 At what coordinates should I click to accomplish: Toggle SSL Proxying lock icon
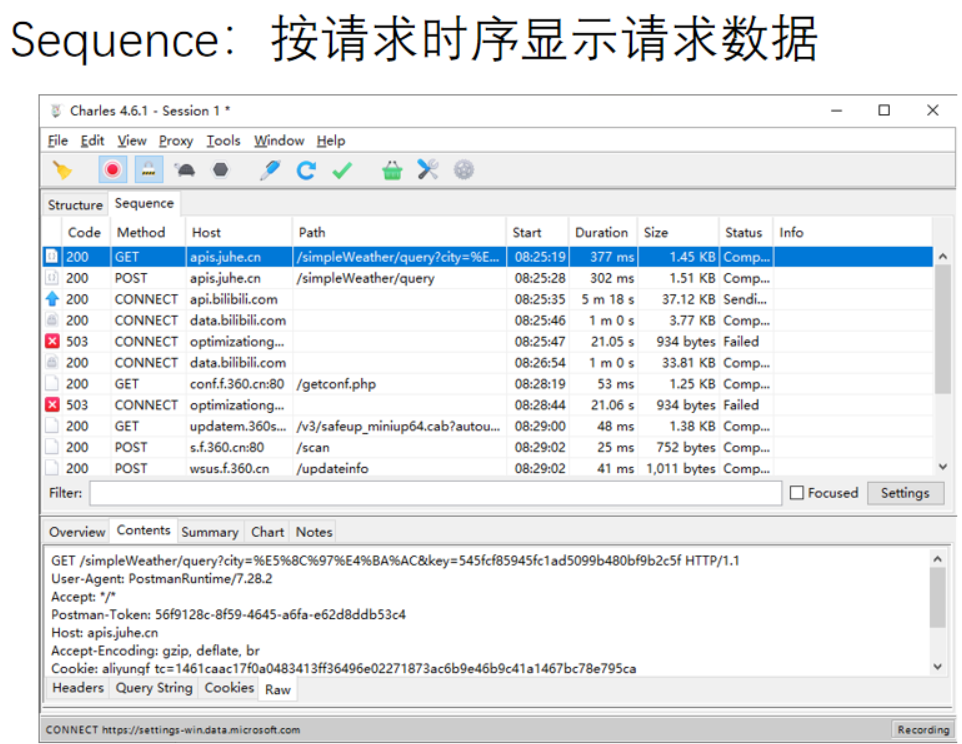148,170
